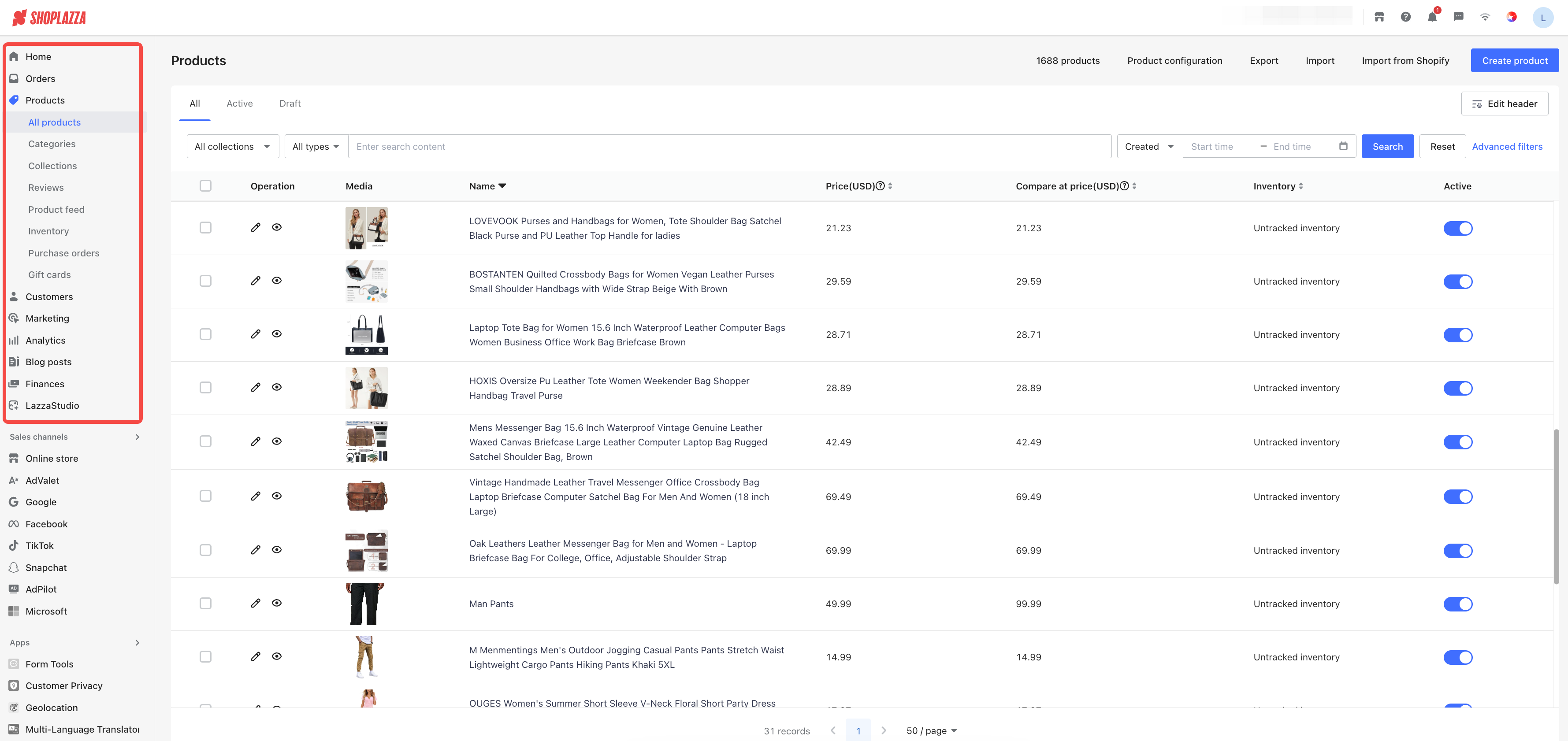
Task: Edit the BOSTANTEN Quilted Crossbody pencil icon
Action: click(x=256, y=281)
